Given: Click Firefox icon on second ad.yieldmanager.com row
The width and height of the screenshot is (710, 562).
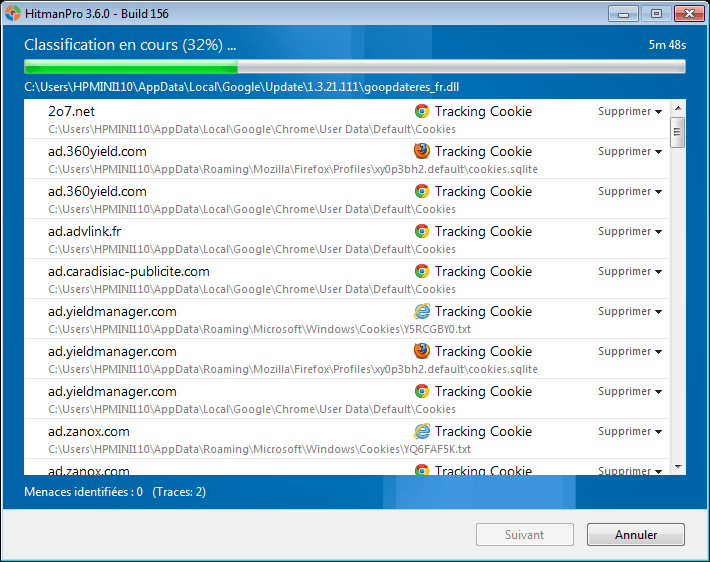Looking at the screenshot, I should tap(422, 351).
